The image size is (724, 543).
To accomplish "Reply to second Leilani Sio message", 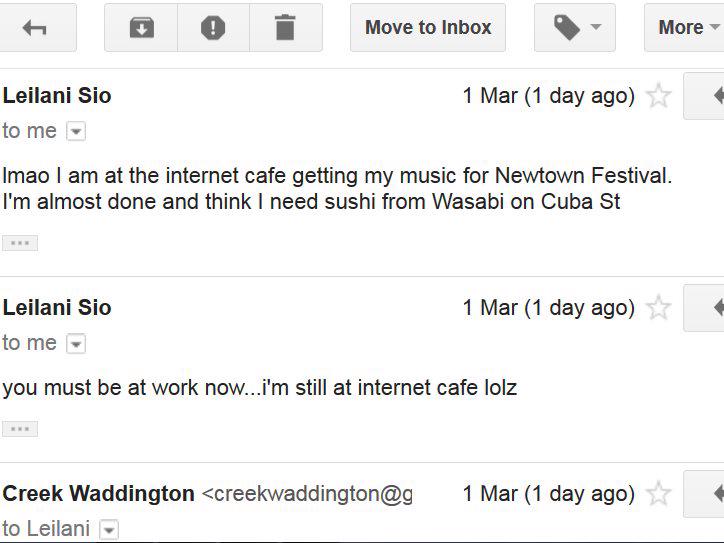I will tap(708, 308).
